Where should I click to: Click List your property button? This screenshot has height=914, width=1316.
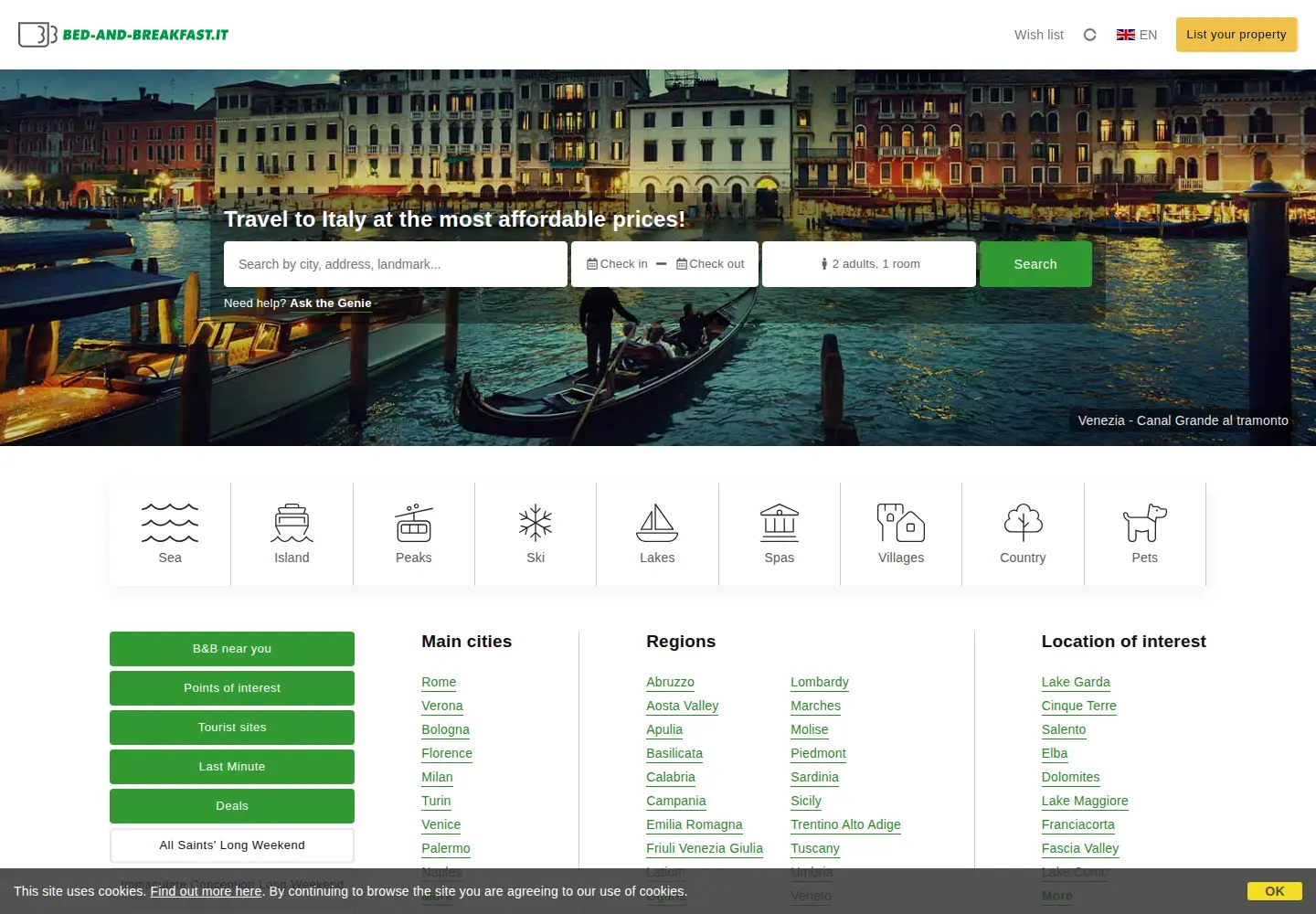1236,35
